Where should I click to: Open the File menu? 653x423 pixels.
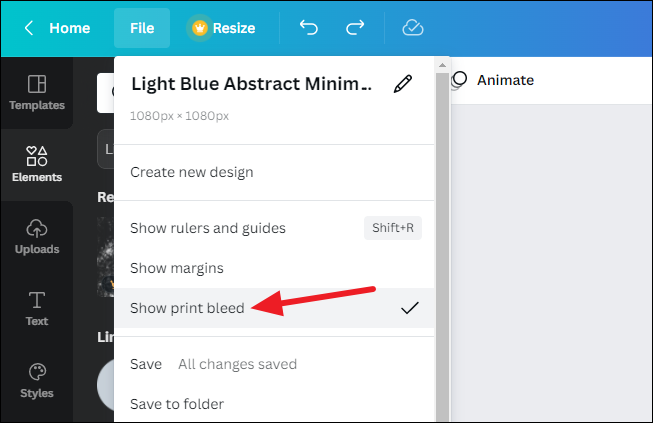(142, 28)
